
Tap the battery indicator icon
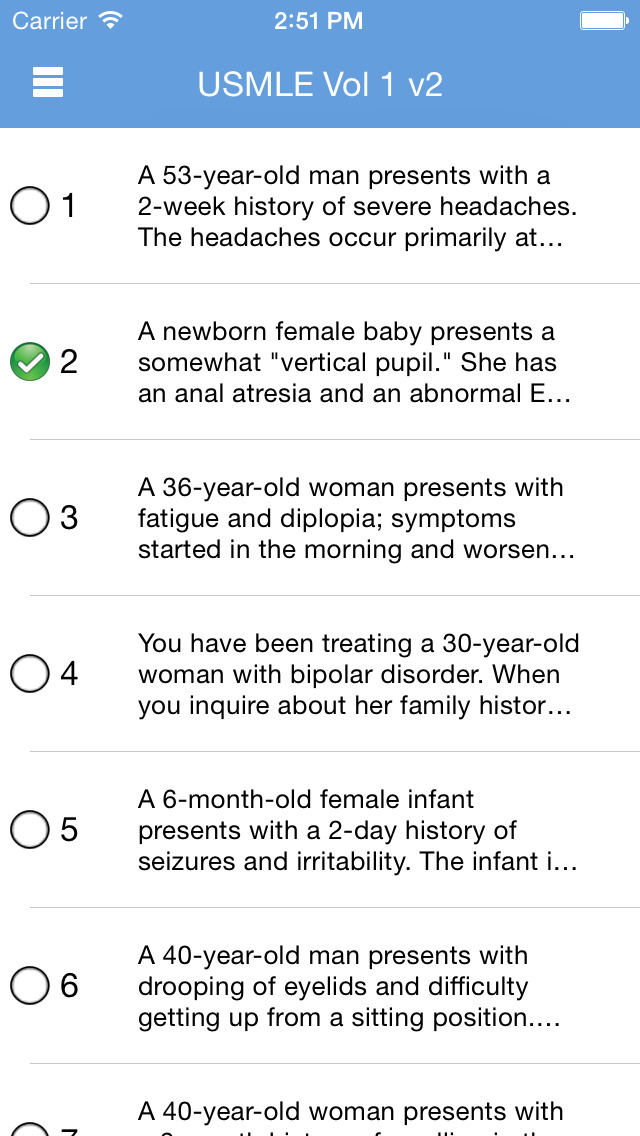coord(603,20)
